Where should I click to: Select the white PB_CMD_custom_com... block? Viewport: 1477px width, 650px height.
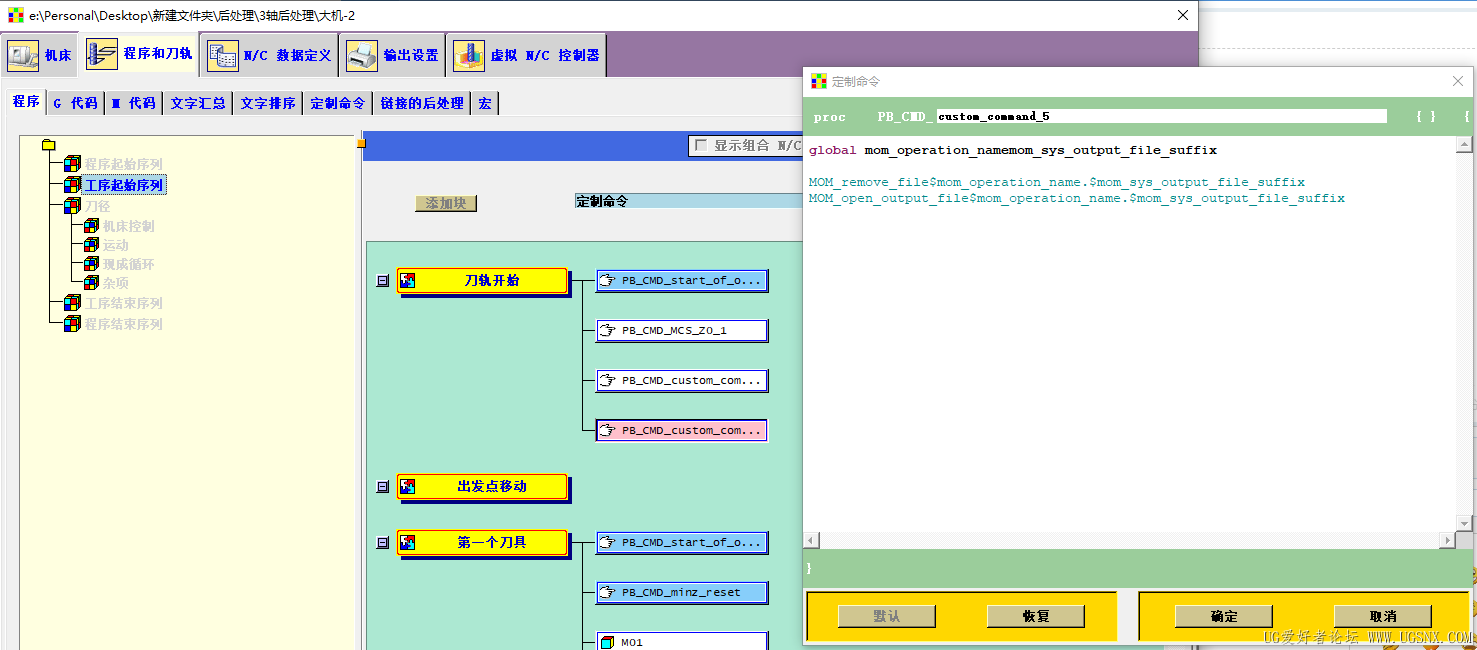coord(682,380)
